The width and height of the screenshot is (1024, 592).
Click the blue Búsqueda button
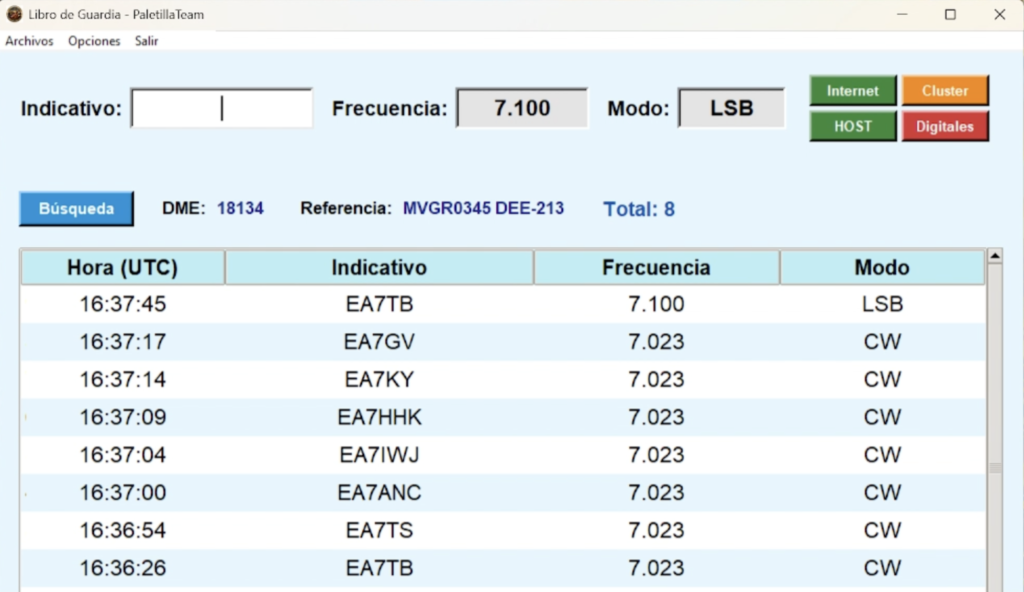coord(76,208)
